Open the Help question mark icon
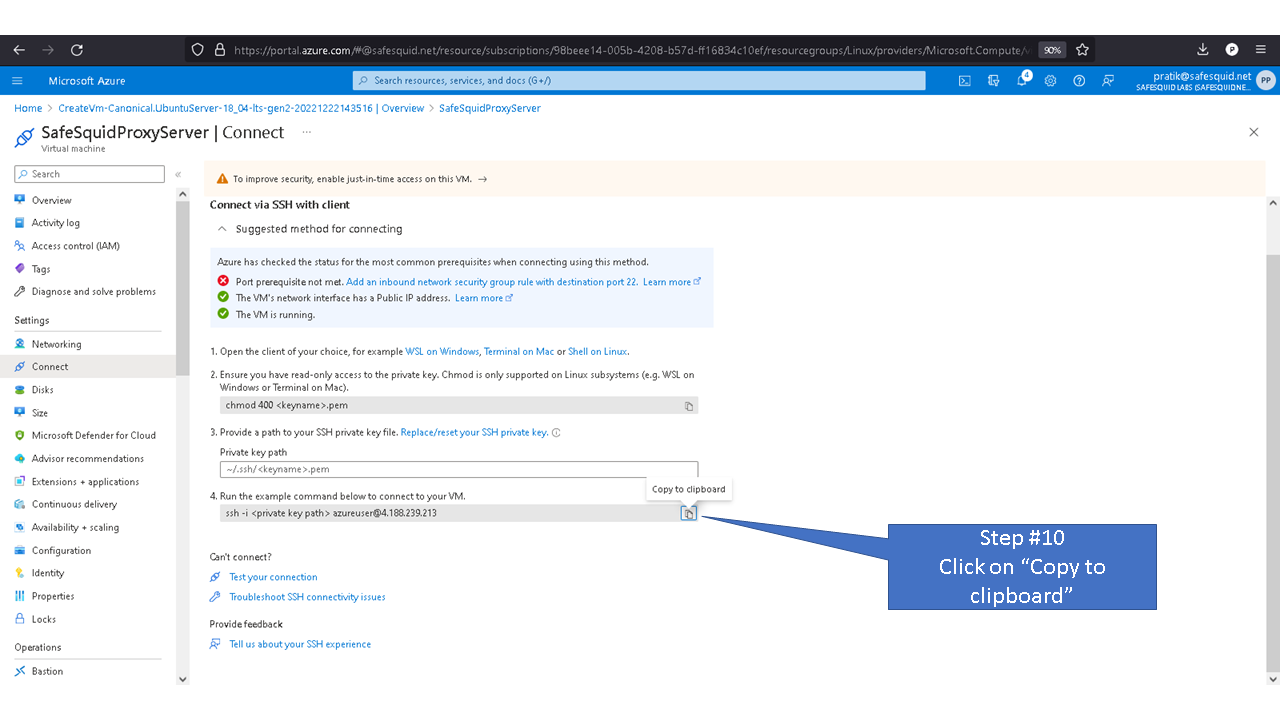This screenshot has height=720, width=1280. tap(1079, 81)
